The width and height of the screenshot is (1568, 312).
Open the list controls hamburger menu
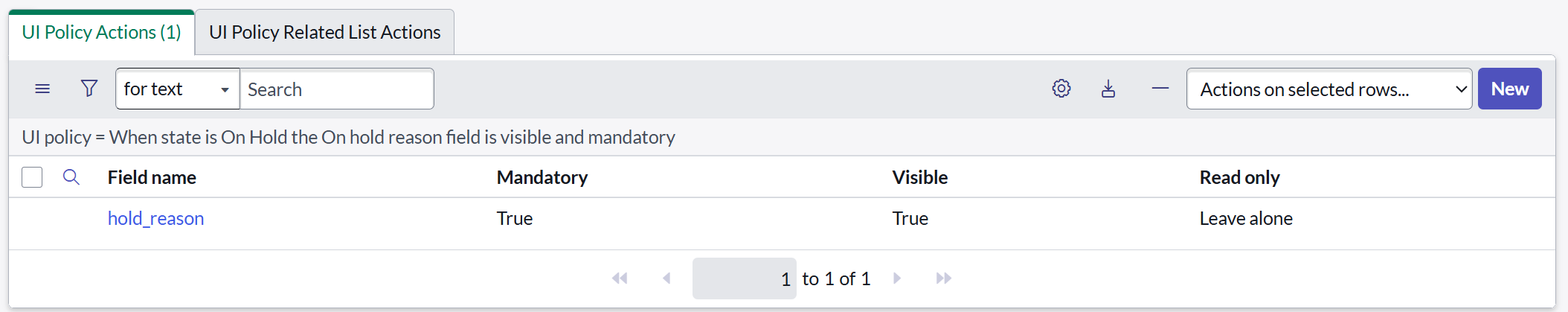pos(42,89)
